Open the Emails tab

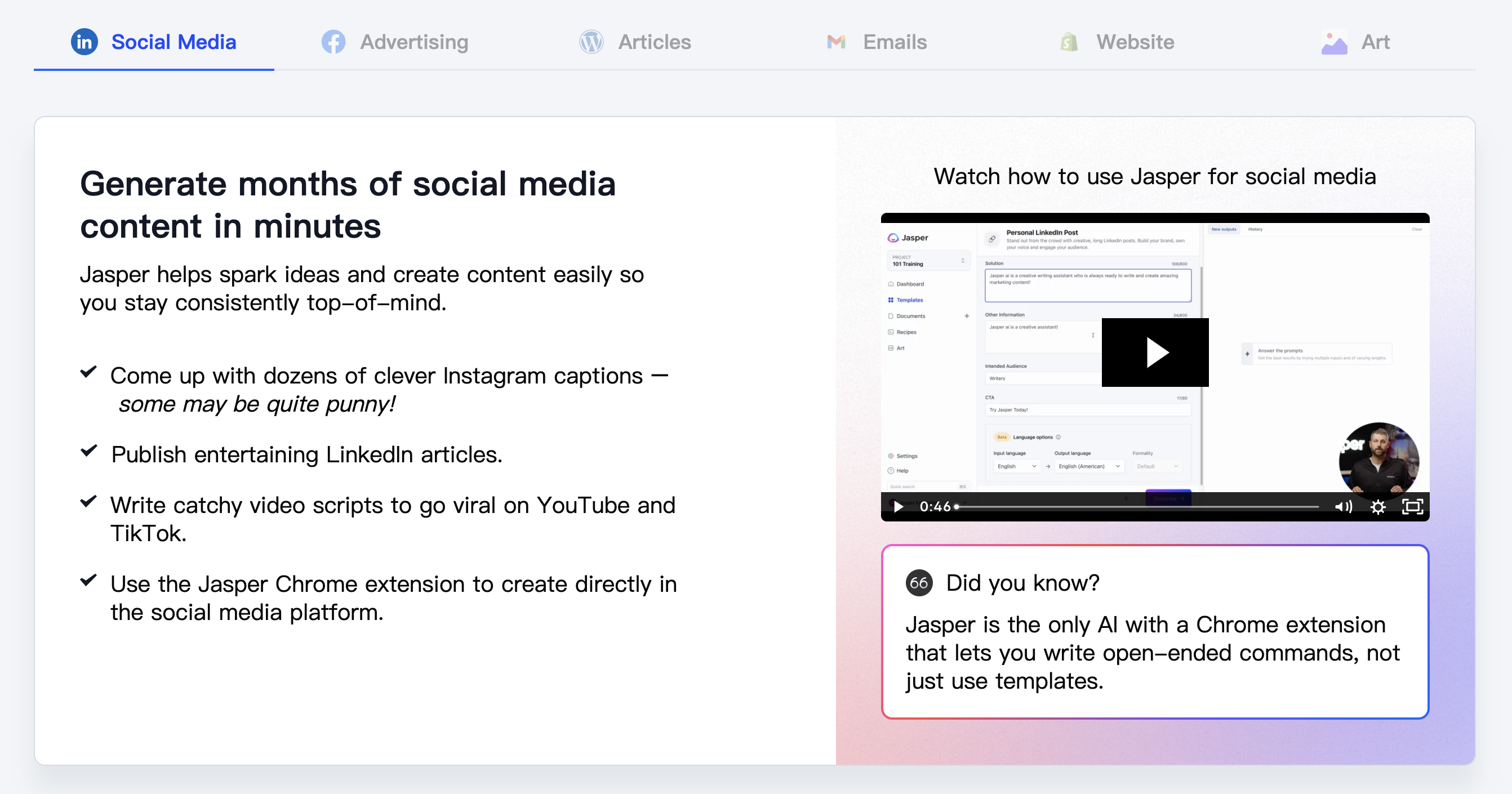[x=876, y=42]
